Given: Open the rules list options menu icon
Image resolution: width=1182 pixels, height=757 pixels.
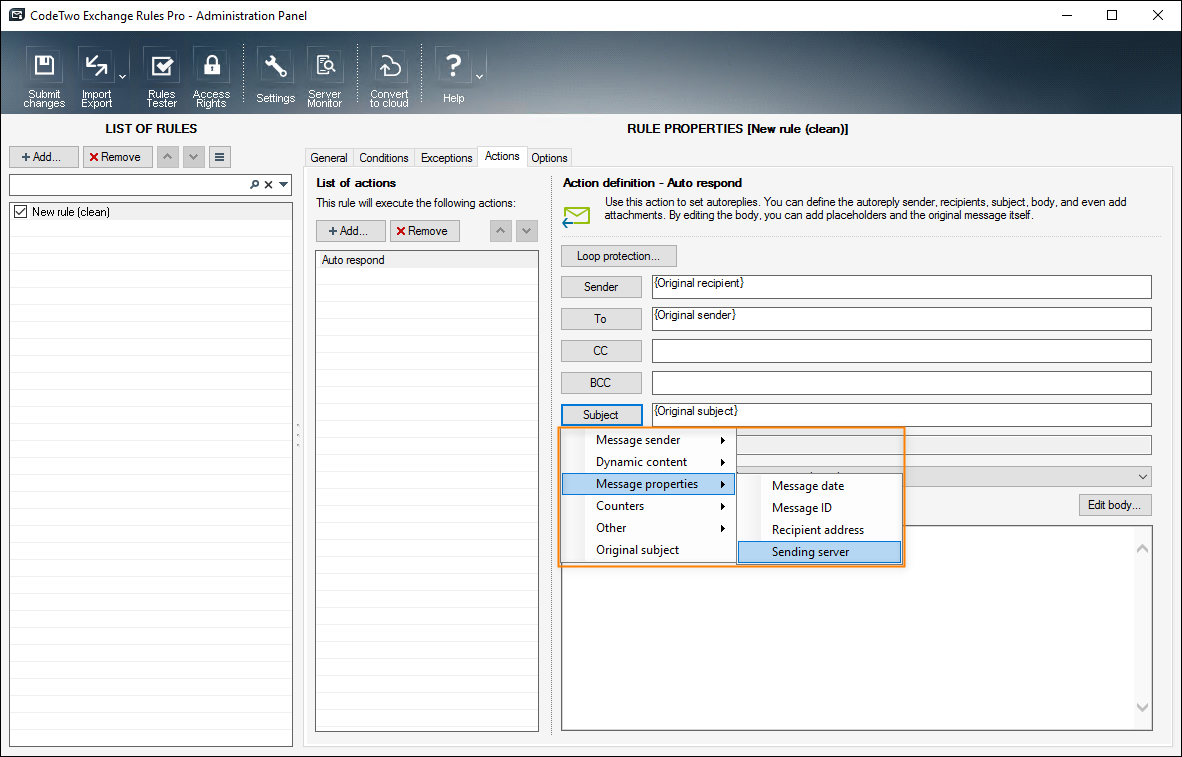Looking at the screenshot, I should (x=219, y=157).
